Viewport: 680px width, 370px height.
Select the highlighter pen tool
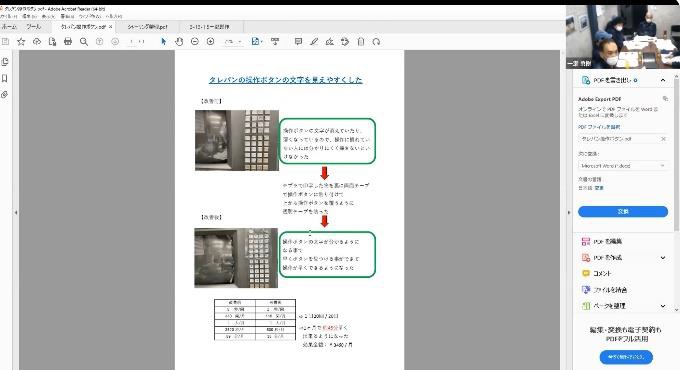coord(314,42)
